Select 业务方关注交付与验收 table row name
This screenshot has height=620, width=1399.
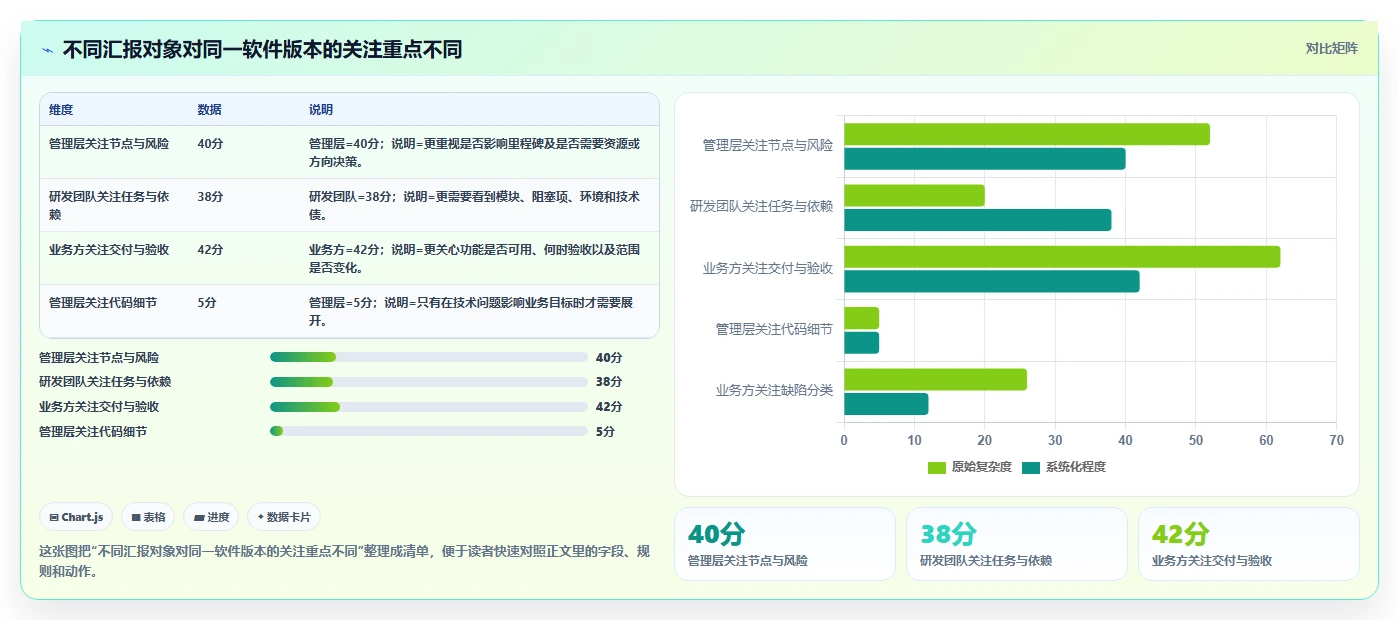(109, 250)
